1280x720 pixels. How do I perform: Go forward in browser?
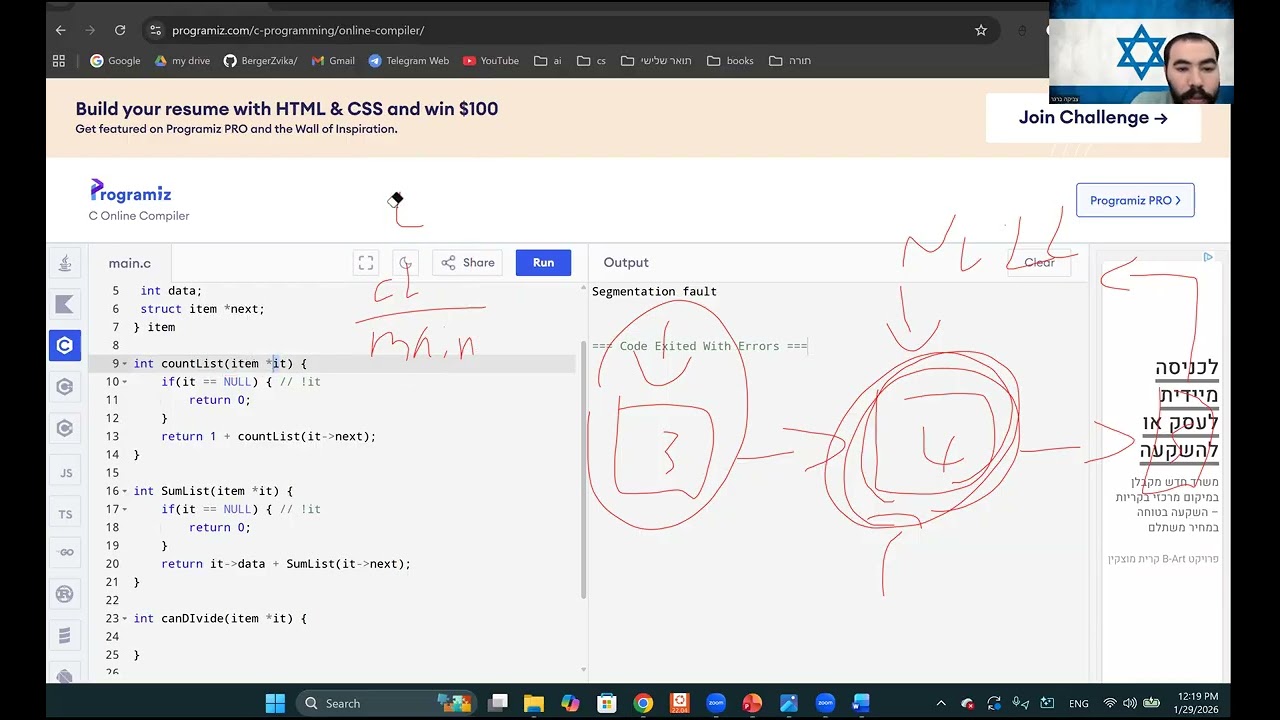coord(91,30)
